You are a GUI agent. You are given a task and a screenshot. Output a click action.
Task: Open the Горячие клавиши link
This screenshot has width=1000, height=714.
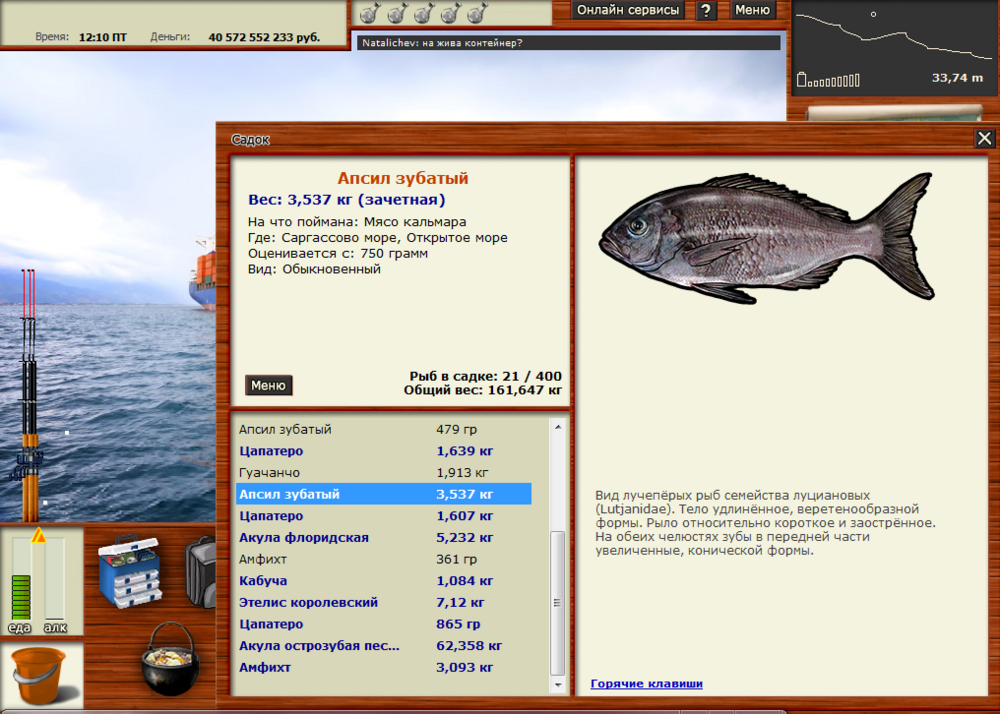(646, 684)
